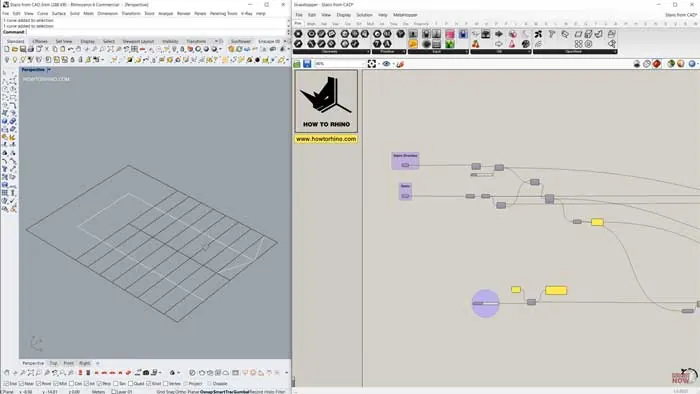
Task: Toggle Osnap in the Rhino status bar
Action: point(206,392)
